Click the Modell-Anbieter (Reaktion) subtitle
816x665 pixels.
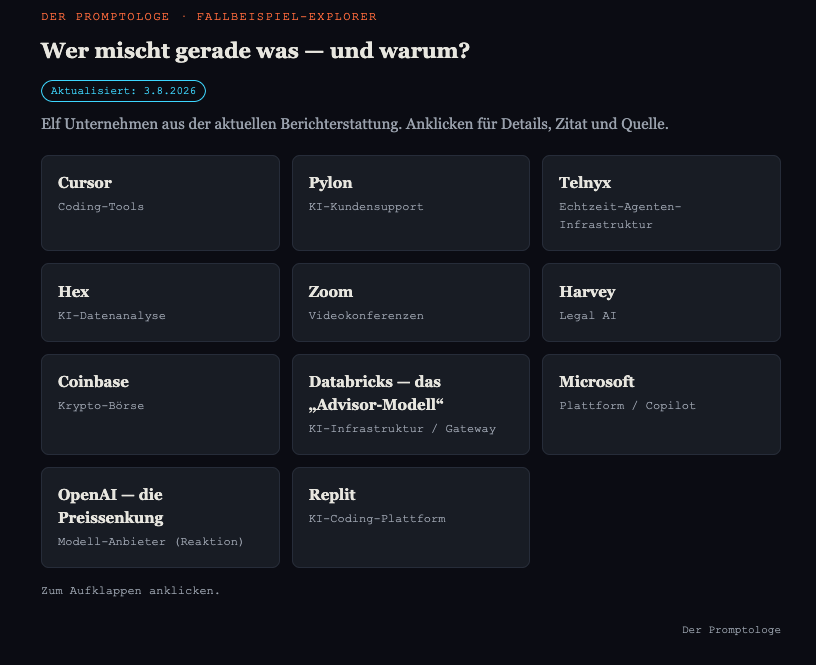tap(150, 542)
